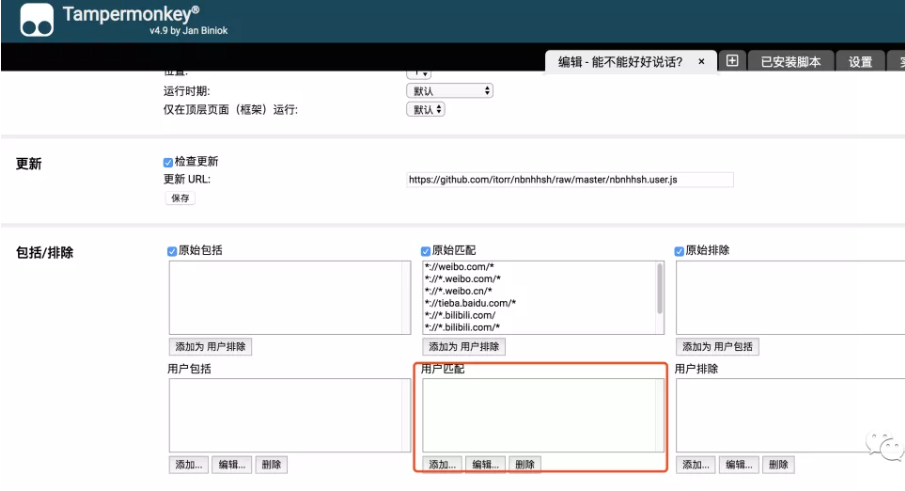This screenshot has width=905, height=491.
Task: Click 添加为 用户排除 under 原始匹配
Action: (463, 346)
